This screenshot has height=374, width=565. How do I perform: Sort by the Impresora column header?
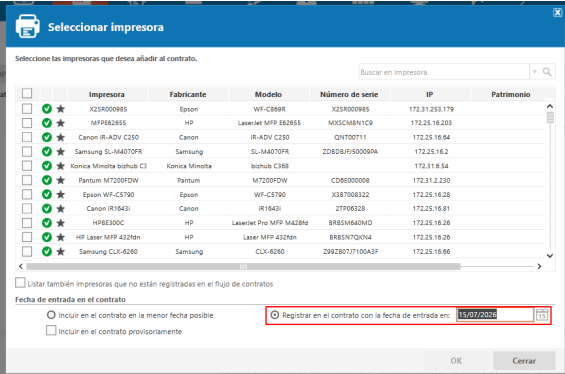107,94
